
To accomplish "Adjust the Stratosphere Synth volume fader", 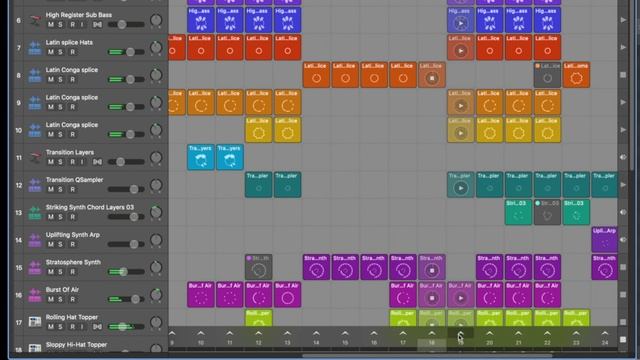I will (x=126, y=272).
